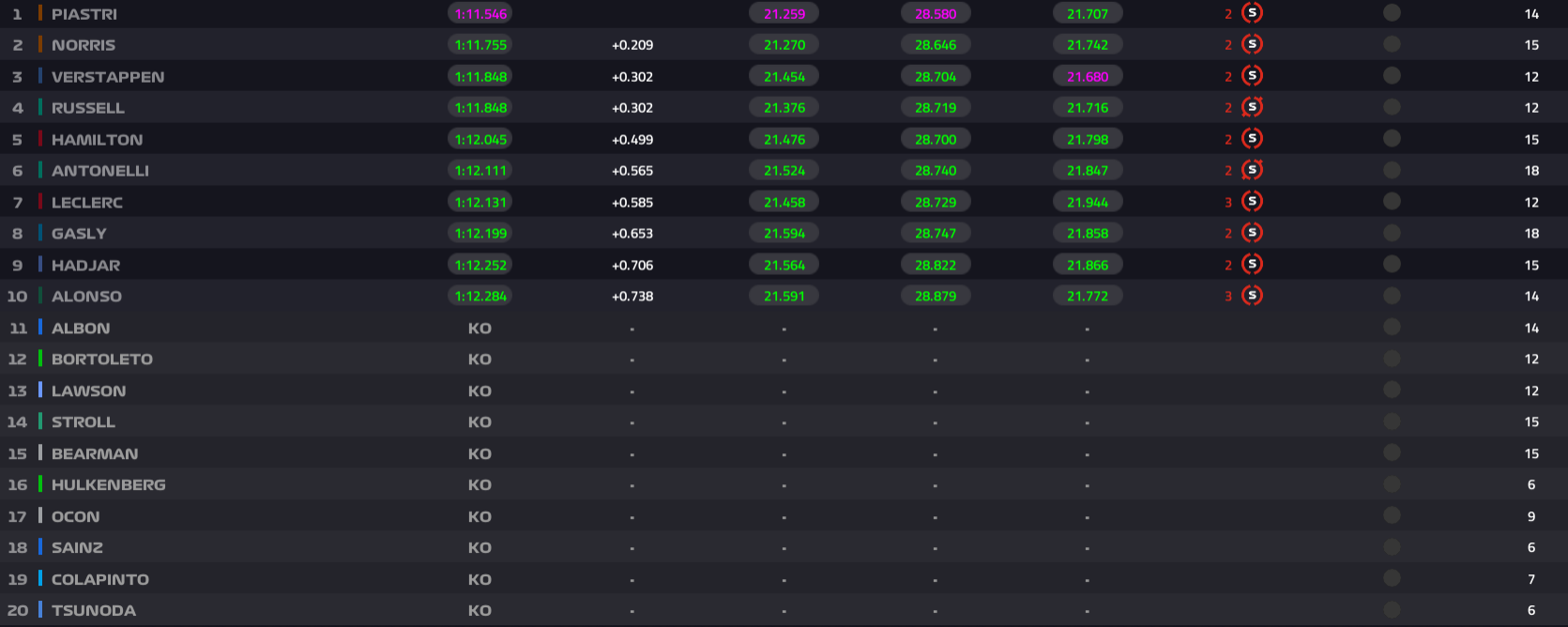1568x627 pixels.
Task: Click the KO status for Albon
Action: 480,329
